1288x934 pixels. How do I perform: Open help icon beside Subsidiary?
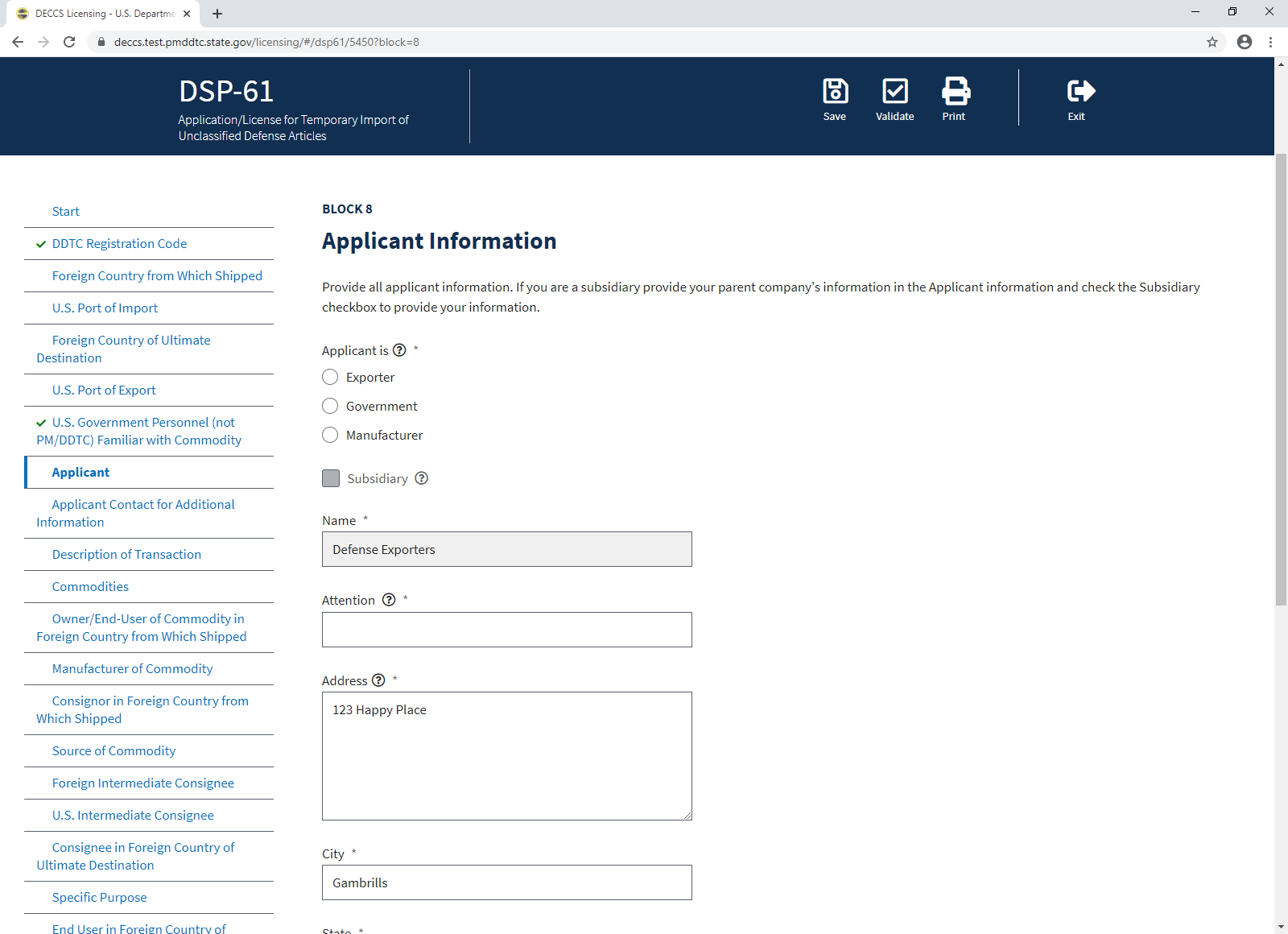421,478
